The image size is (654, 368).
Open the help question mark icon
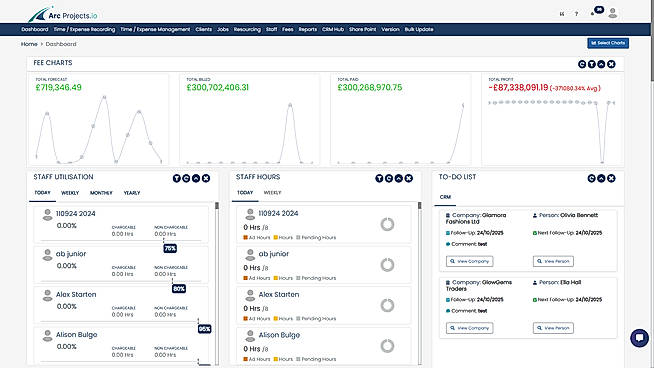576,14
